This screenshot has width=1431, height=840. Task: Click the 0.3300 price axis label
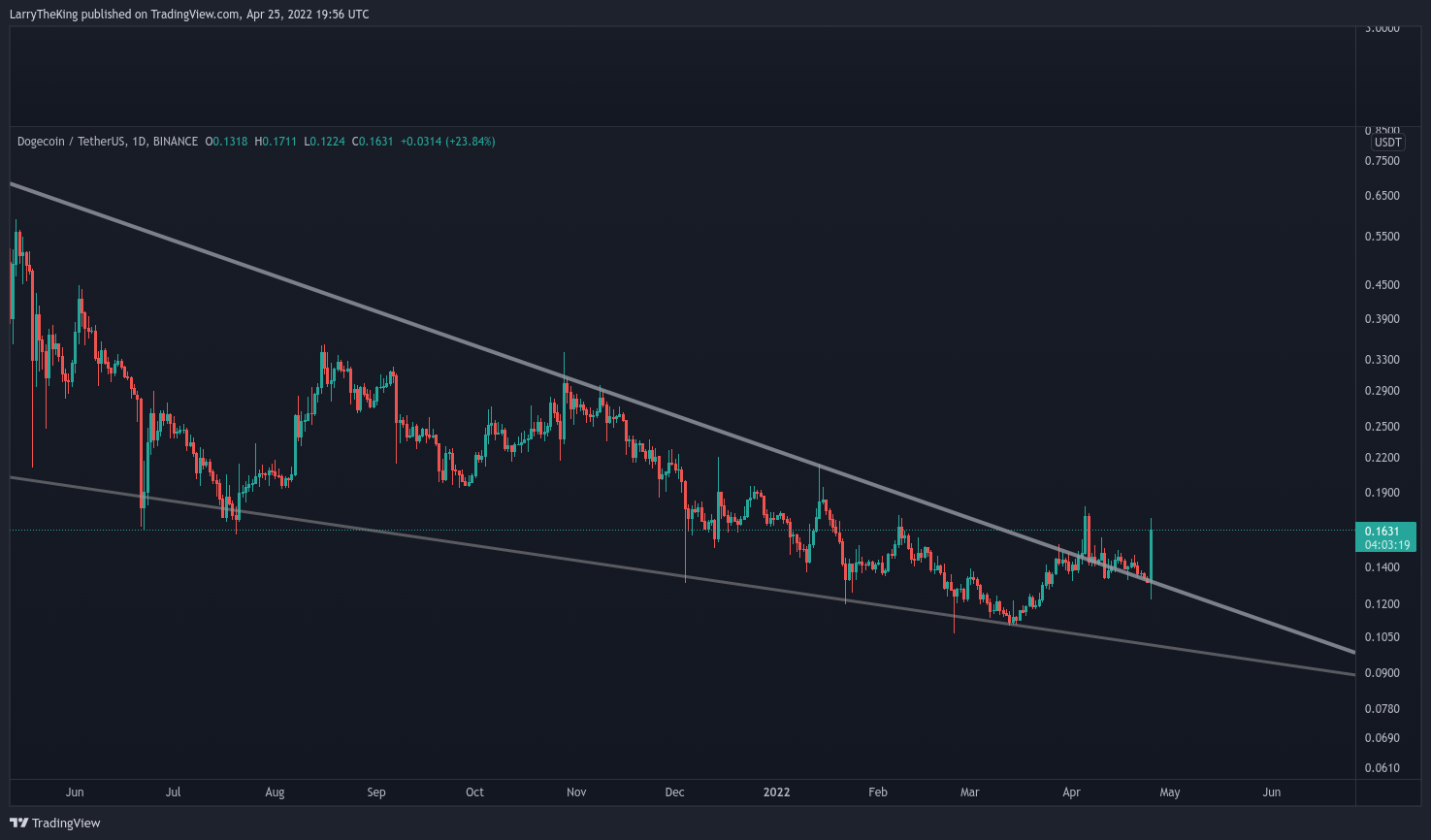point(1382,360)
